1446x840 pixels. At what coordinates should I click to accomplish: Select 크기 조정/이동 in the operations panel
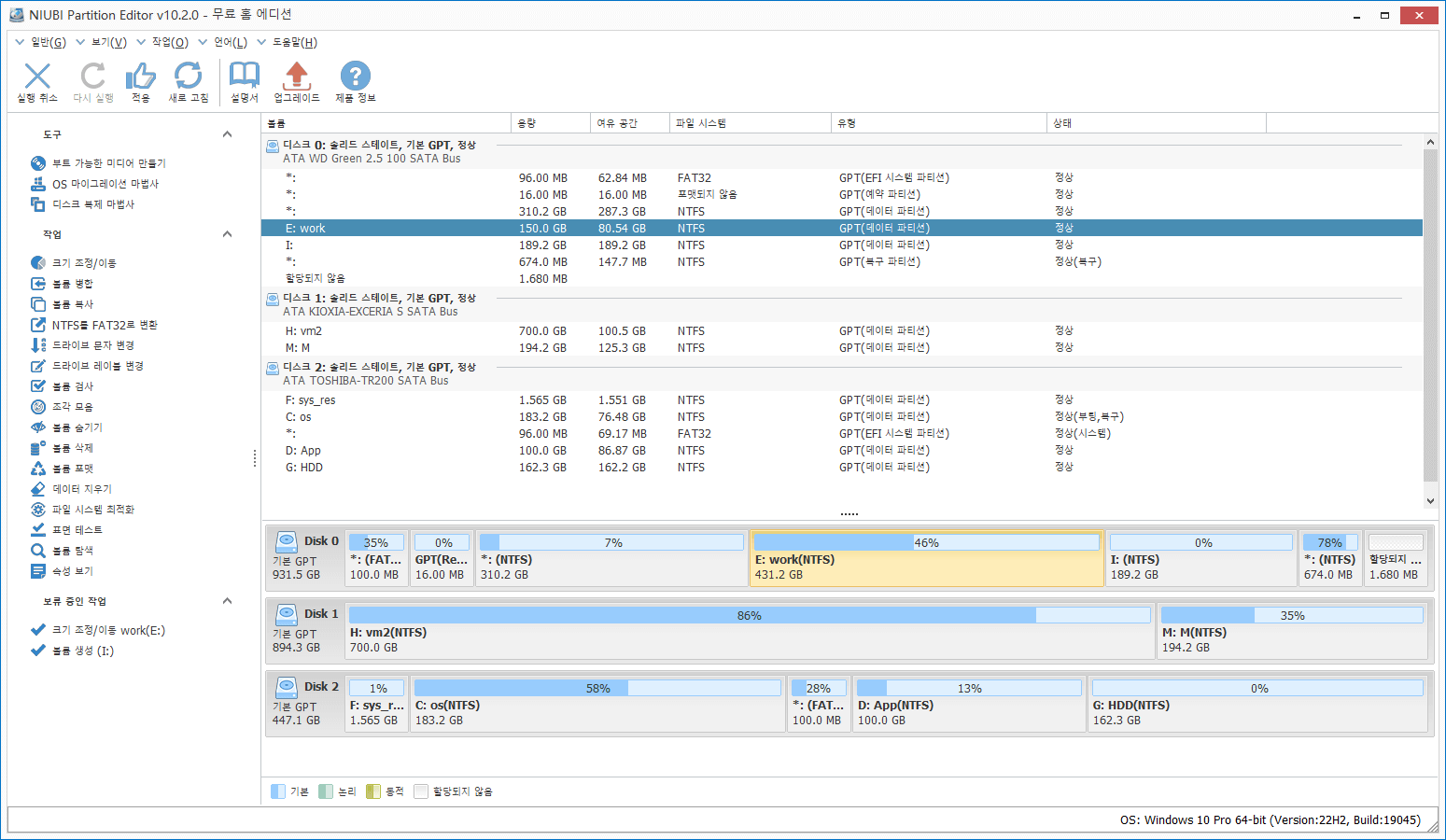click(84, 263)
